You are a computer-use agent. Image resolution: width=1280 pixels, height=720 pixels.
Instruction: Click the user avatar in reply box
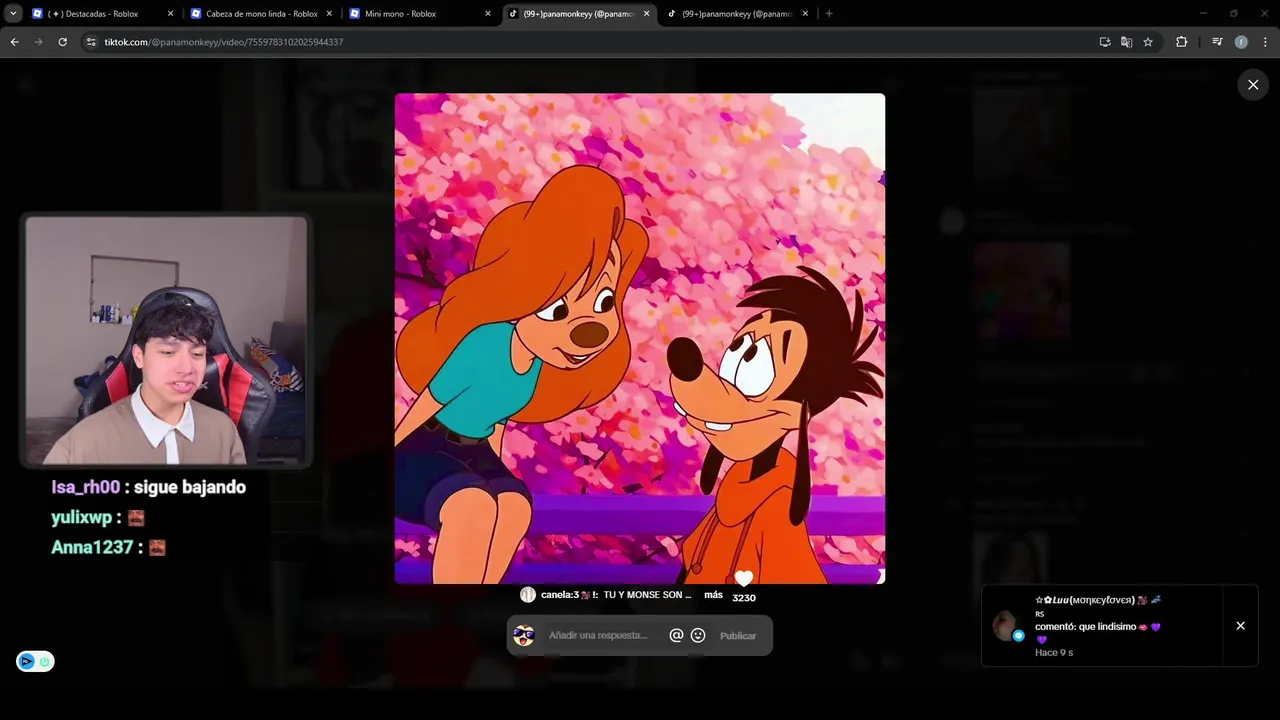[x=524, y=636]
